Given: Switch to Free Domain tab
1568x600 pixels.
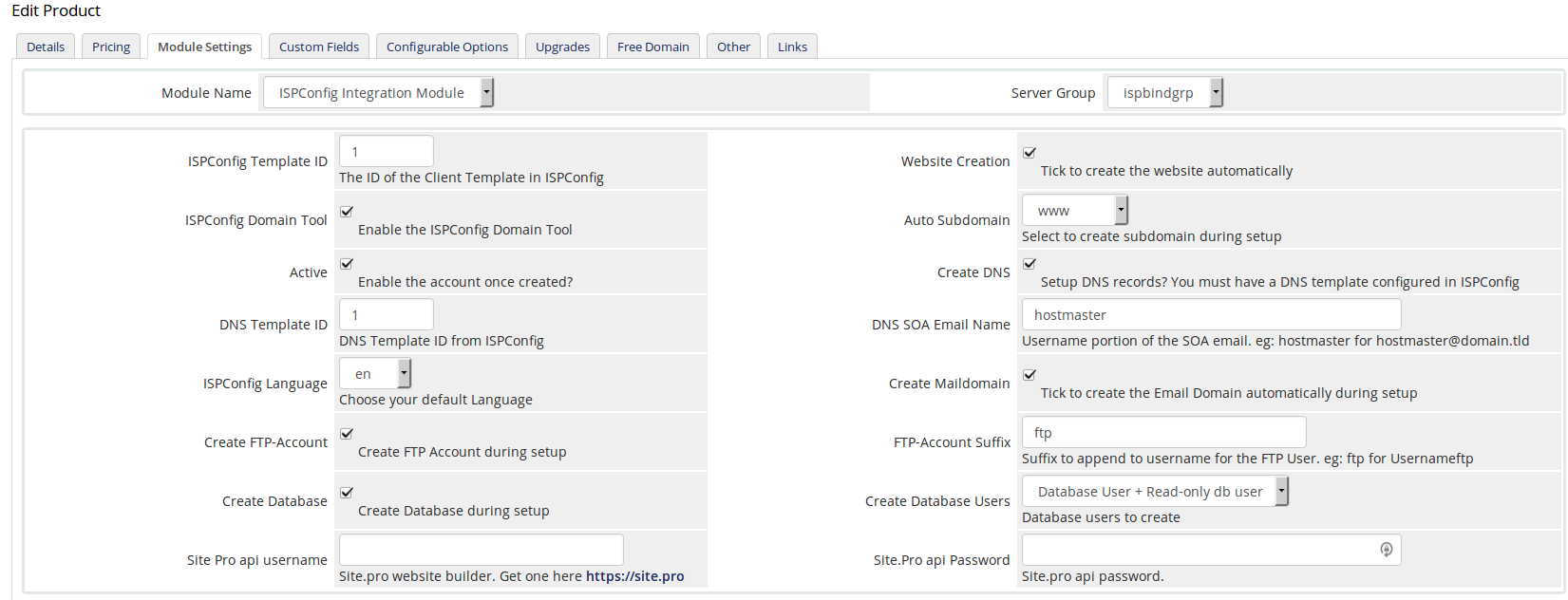Looking at the screenshot, I should [x=653, y=47].
